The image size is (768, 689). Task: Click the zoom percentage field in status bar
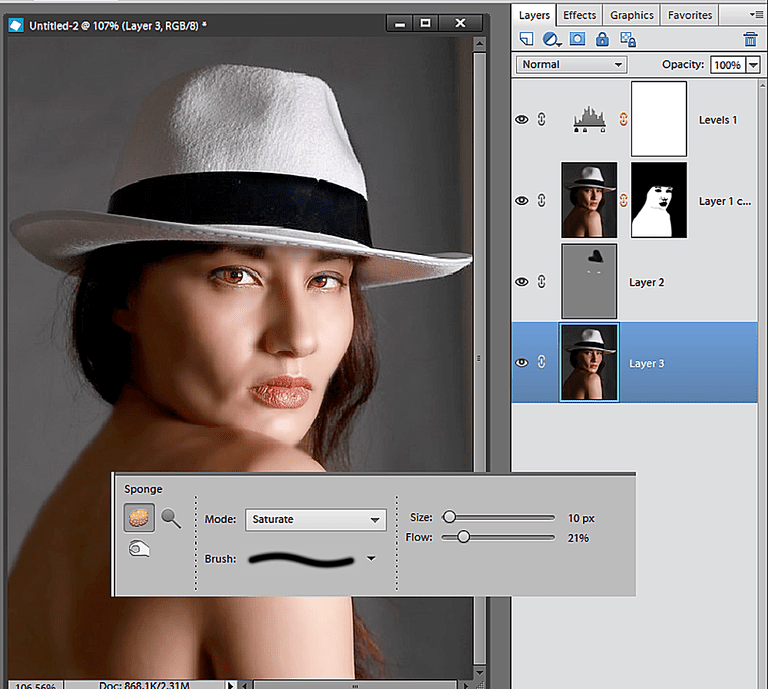tap(35, 685)
